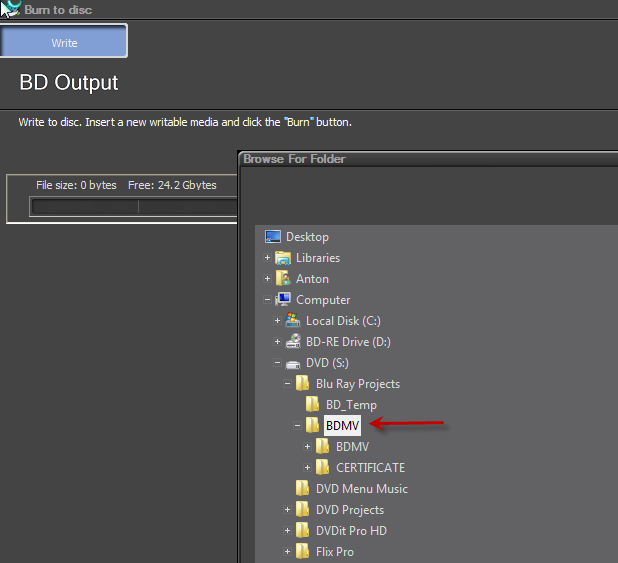This screenshot has height=563, width=618.
Task: Collapse the Computer node
Action: pos(267,300)
